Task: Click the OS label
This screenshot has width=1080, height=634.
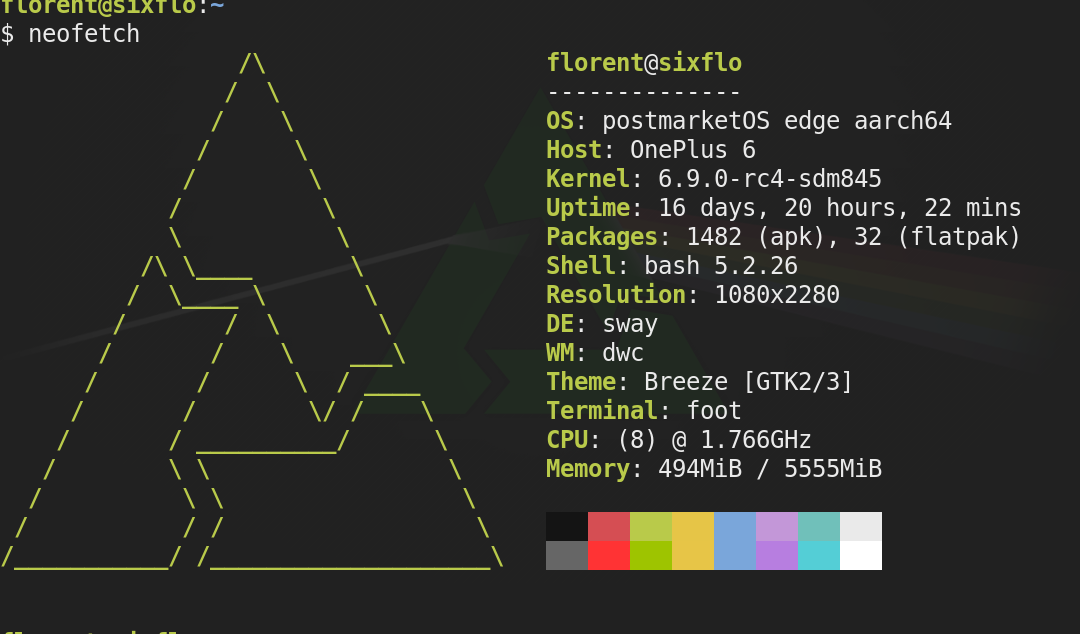Action: (560, 121)
